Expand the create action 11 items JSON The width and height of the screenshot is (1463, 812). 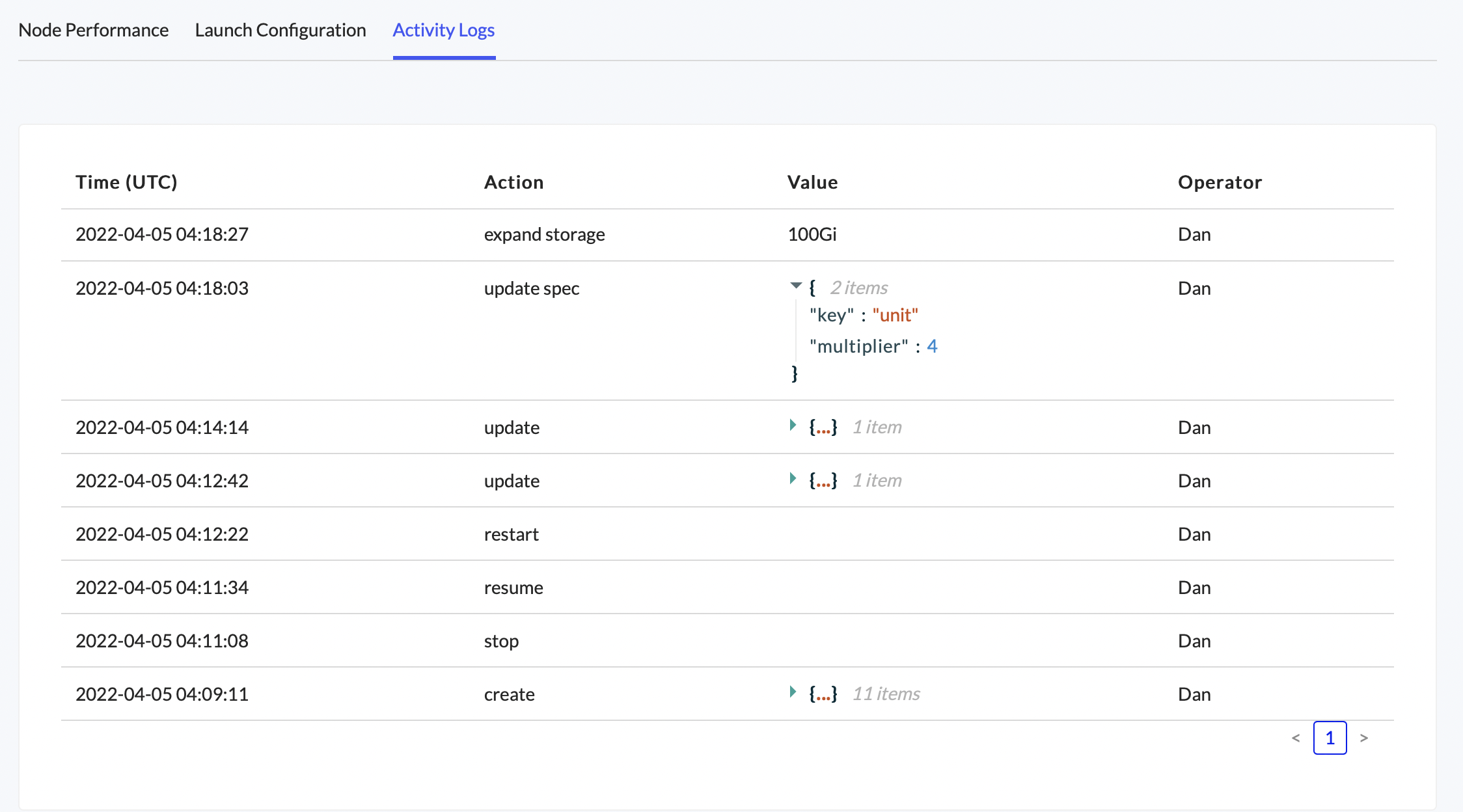point(793,692)
